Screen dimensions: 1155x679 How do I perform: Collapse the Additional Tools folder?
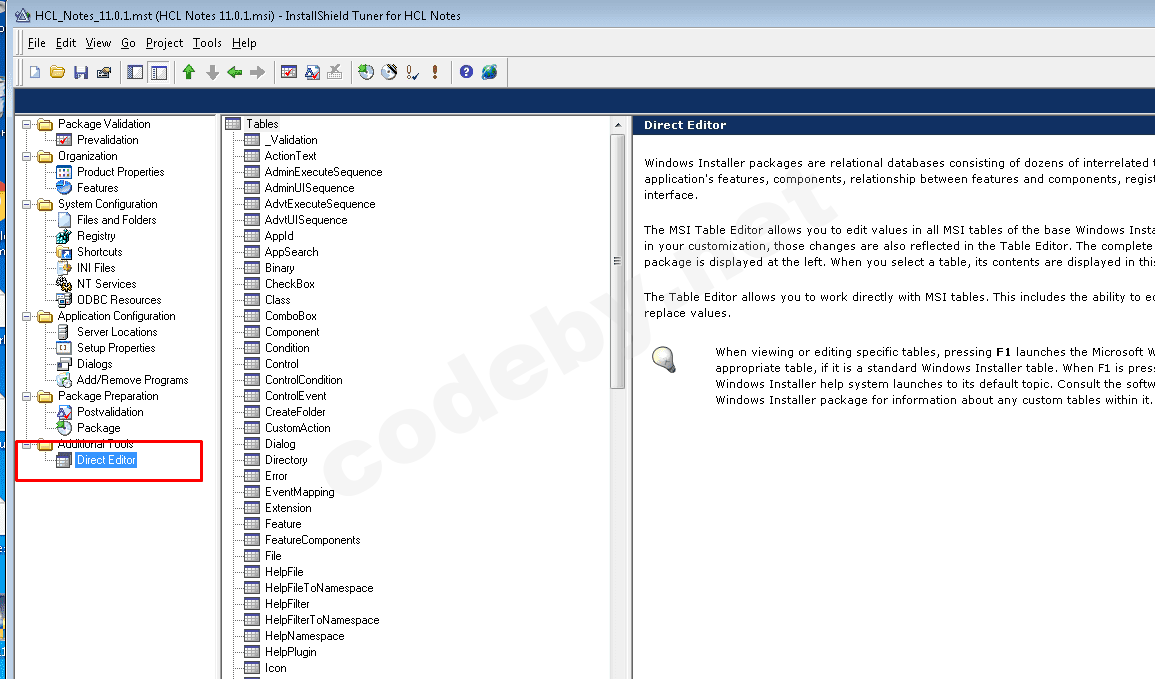pyautogui.click(x=27, y=445)
